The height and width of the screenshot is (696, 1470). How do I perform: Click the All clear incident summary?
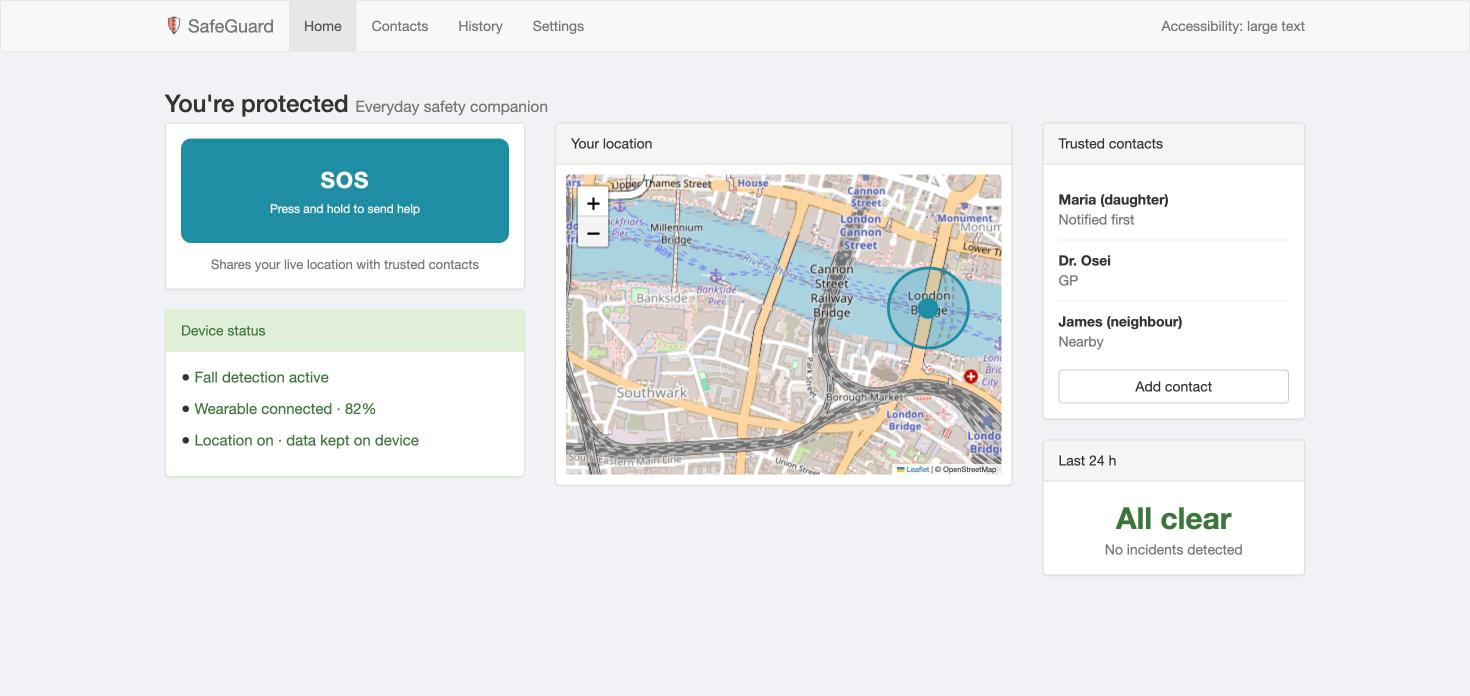(1173, 519)
